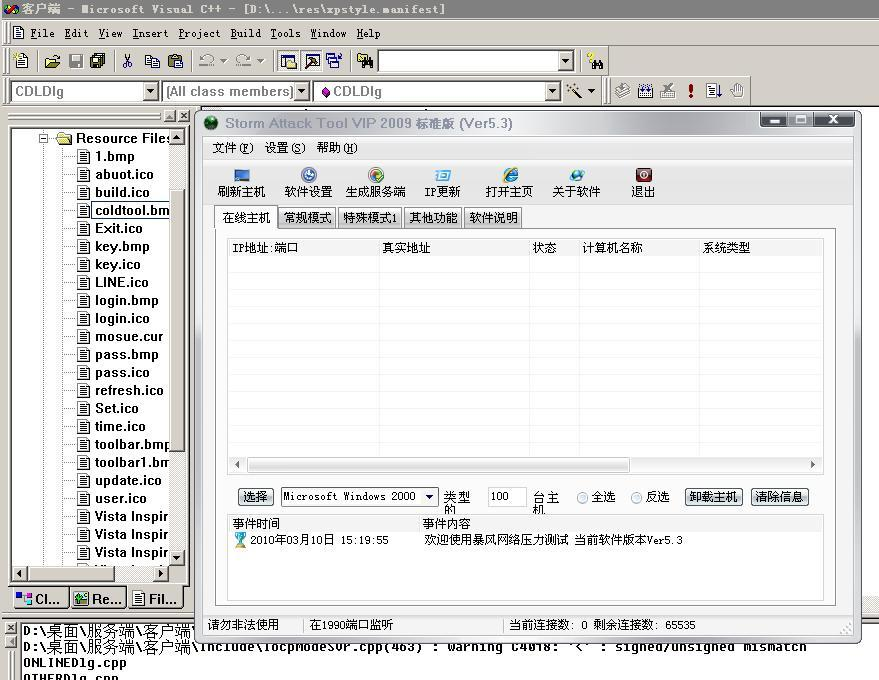The height and width of the screenshot is (680, 879).
Task: Click the Go debug icon
Action: [x=714, y=91]
